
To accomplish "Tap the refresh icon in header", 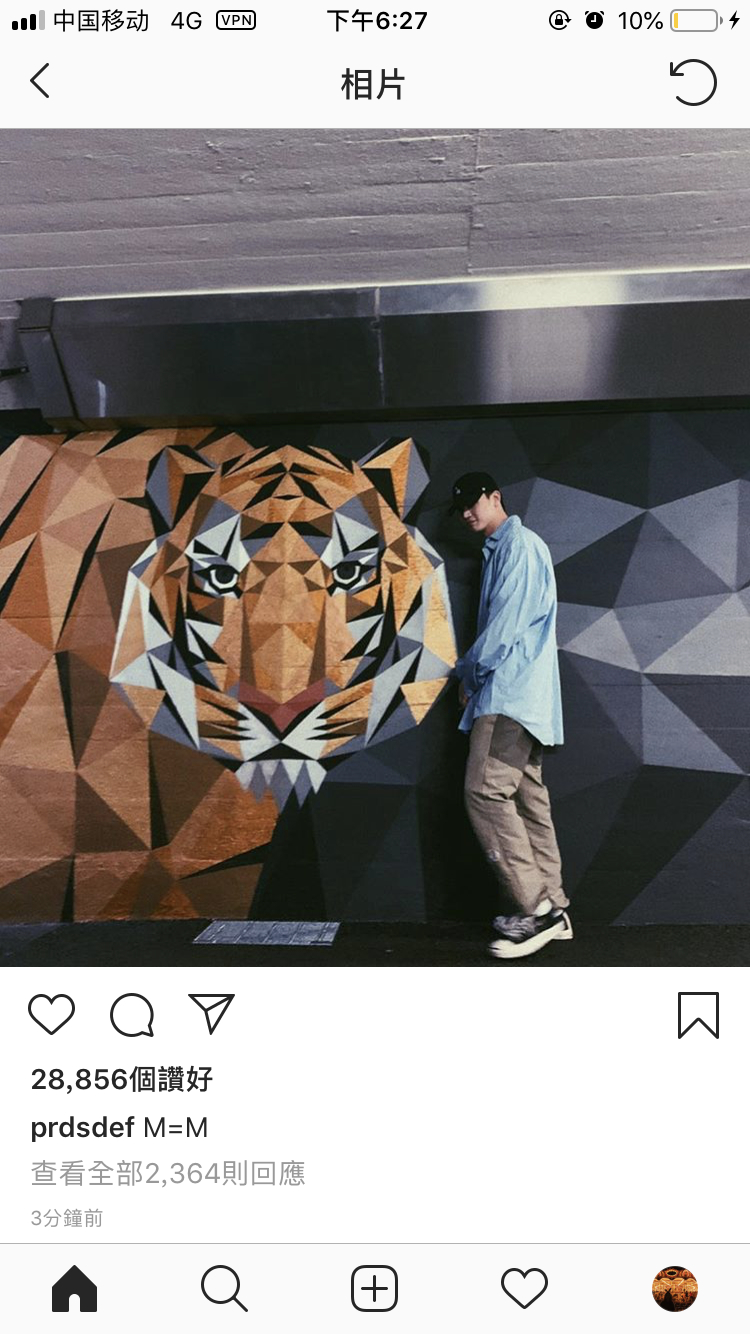I will pyautogui.click(x=693, y=82).
